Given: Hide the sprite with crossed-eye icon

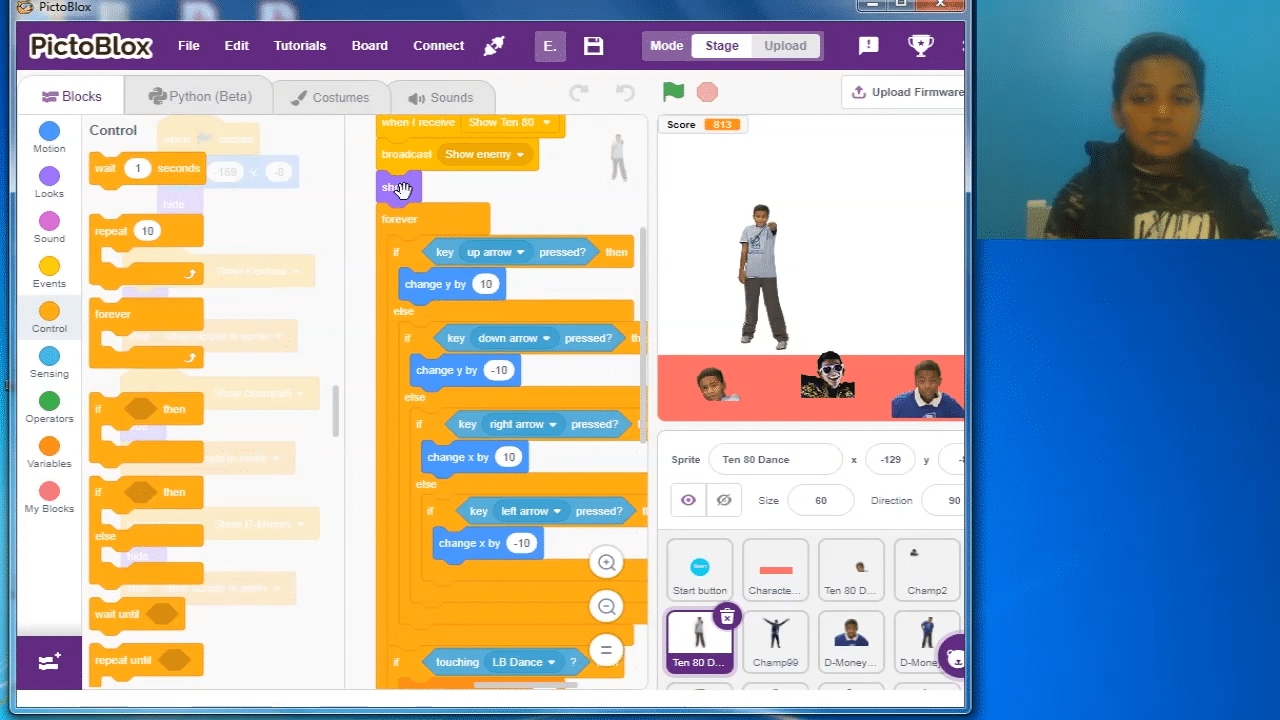Looking at the screenshot, I should (724, 500).
